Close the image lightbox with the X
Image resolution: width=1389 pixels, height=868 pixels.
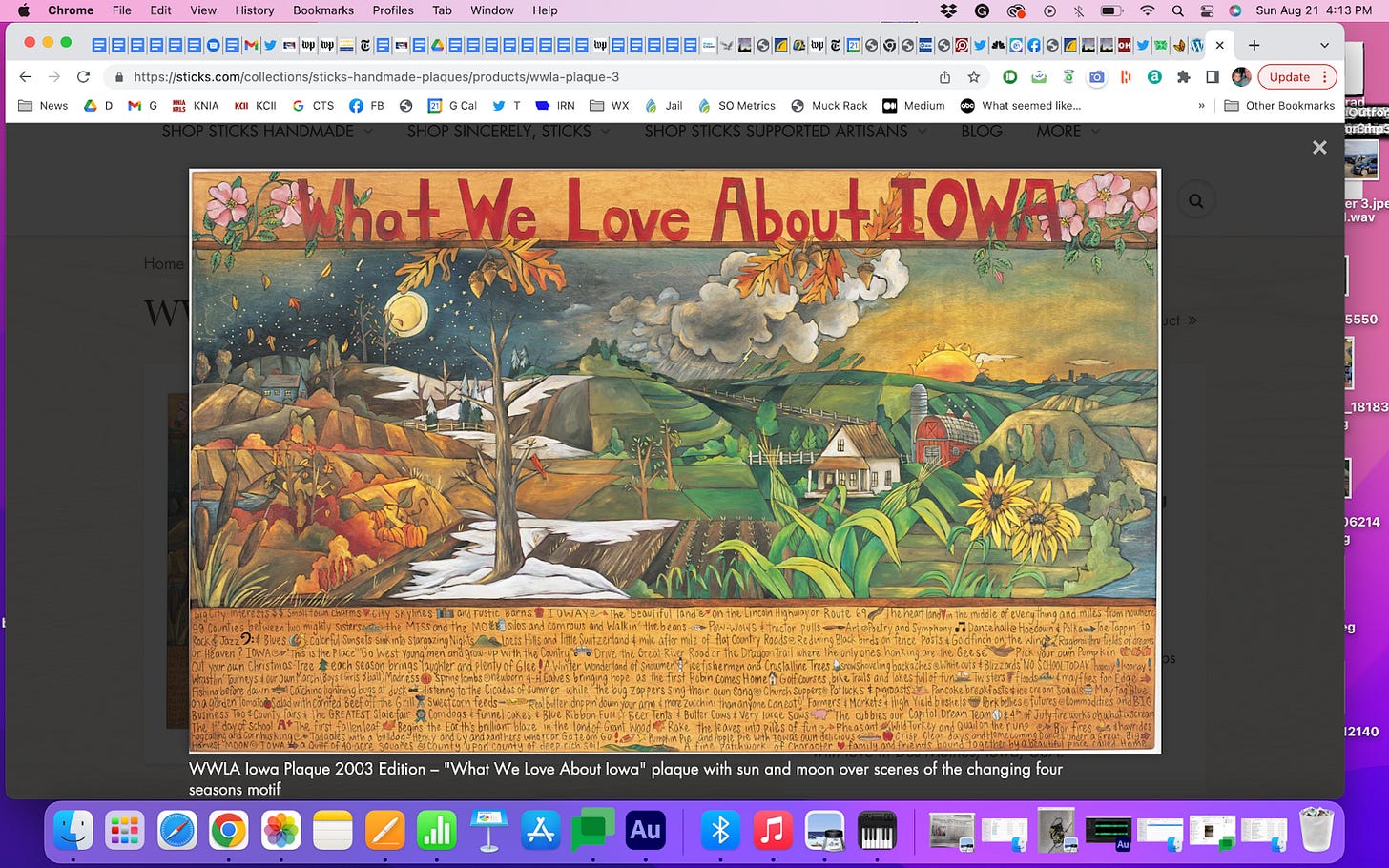tap(1319, 147)
